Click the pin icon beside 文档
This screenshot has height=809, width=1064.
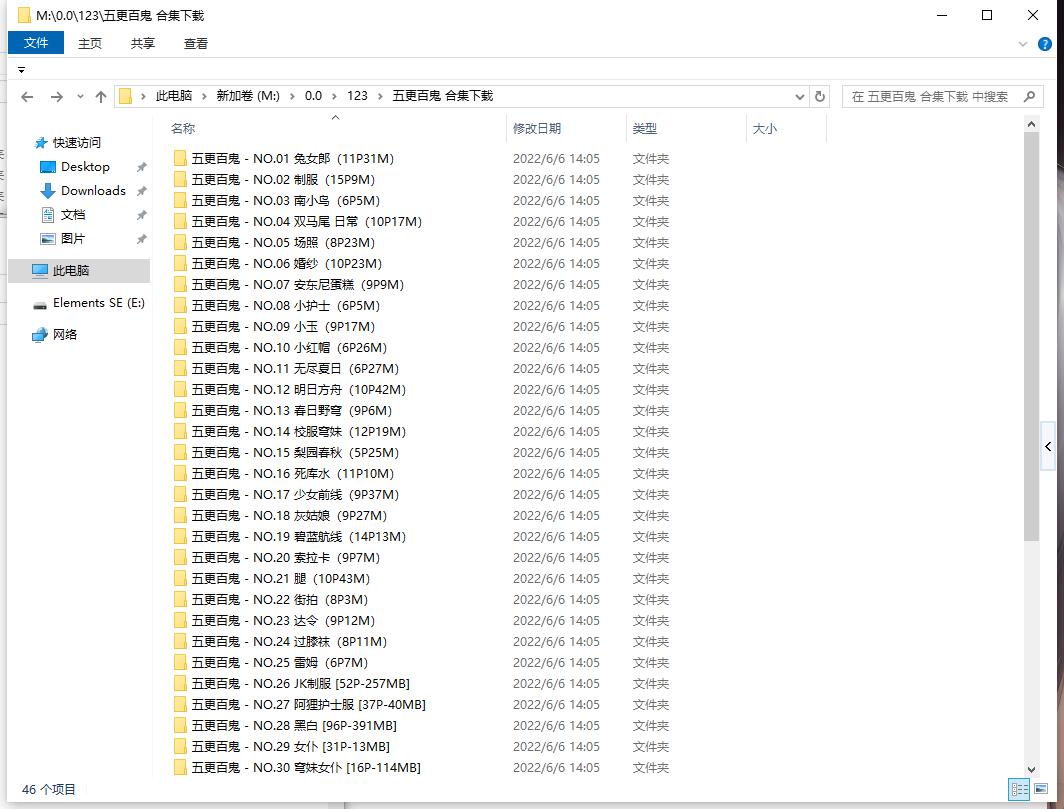pos(141,215)
